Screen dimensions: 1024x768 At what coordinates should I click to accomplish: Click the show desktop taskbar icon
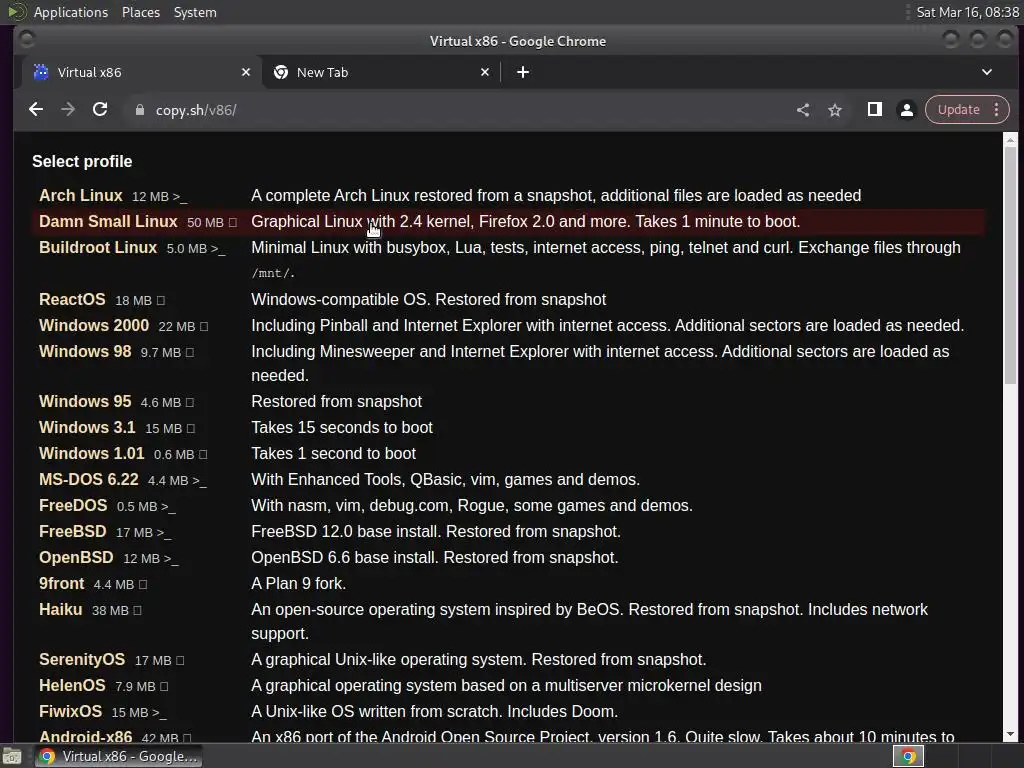(12, 756)
